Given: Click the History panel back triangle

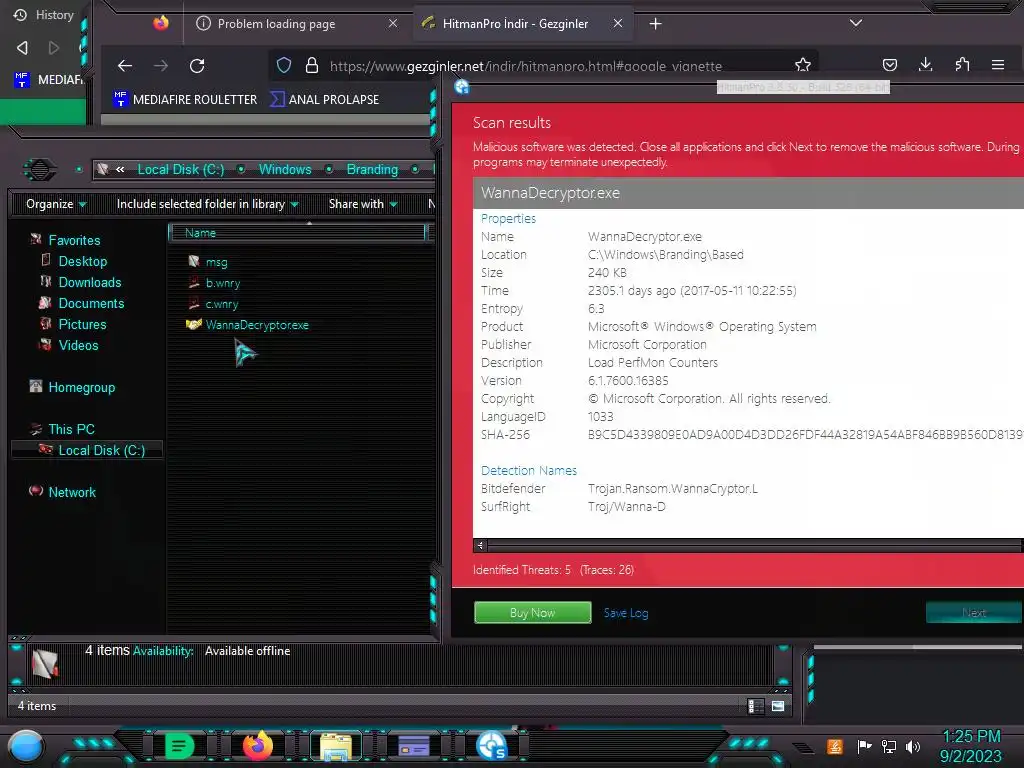Looking at the screenshot, I should pyautogui.click(x=22, y=48).
